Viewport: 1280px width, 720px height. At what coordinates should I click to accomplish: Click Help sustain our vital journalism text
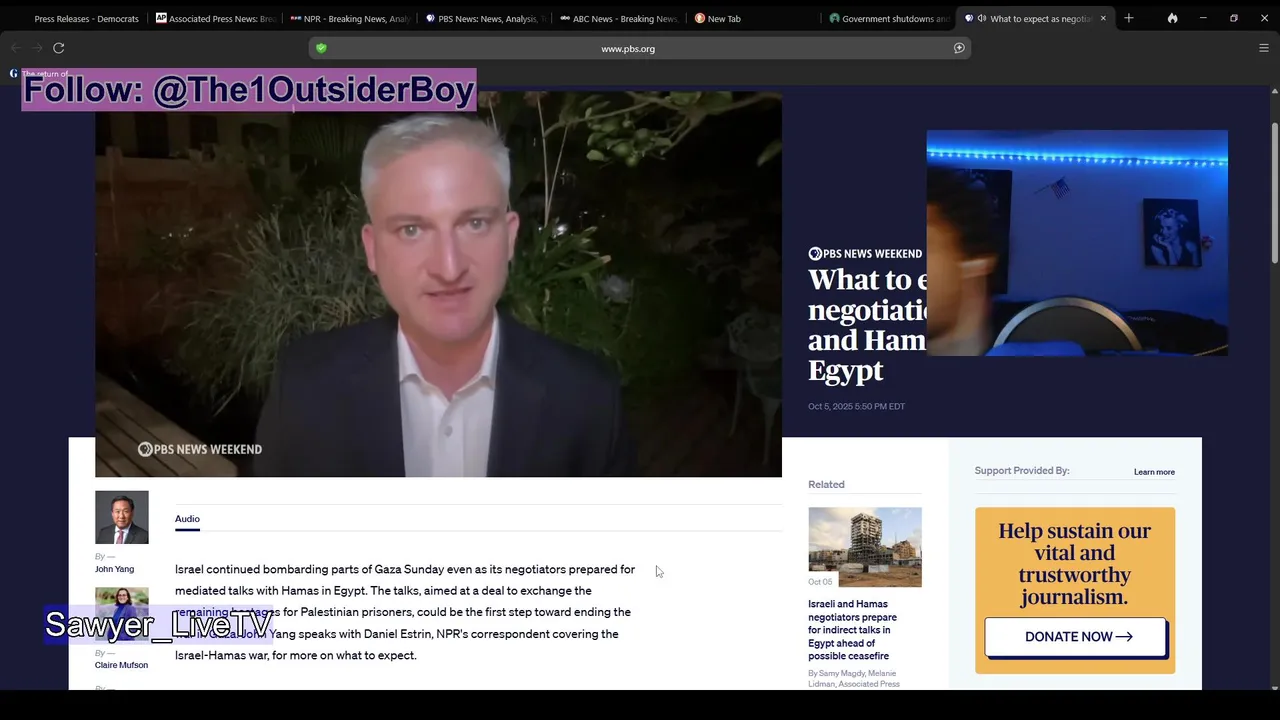click(1075, 564)
